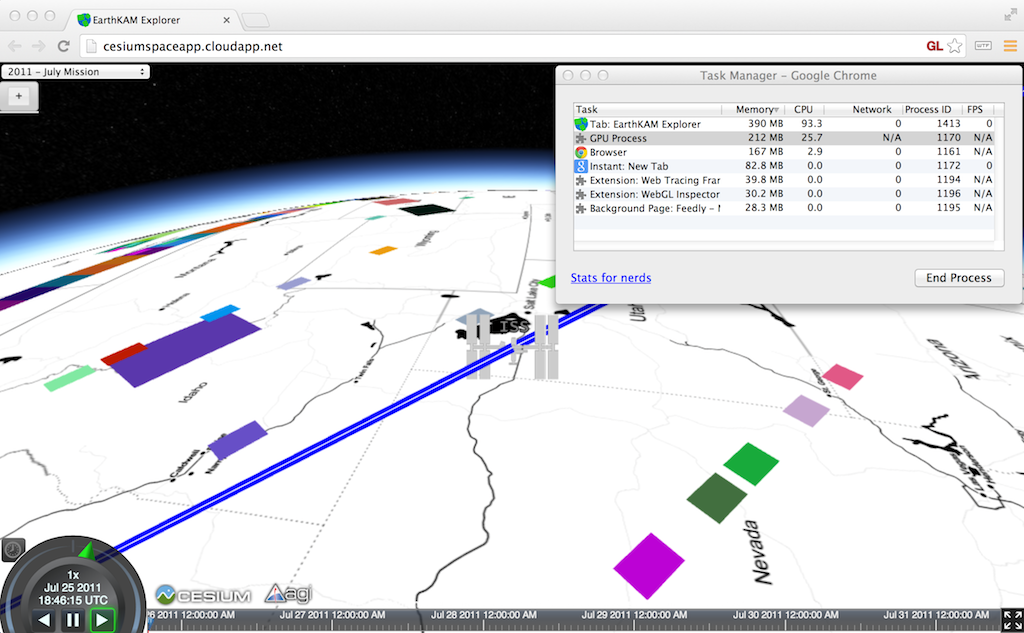Click the Google icon beside Instant: New Tab
Image resolution: width=1024 pixels, height=633 pixels.
(x=581, y=166)
